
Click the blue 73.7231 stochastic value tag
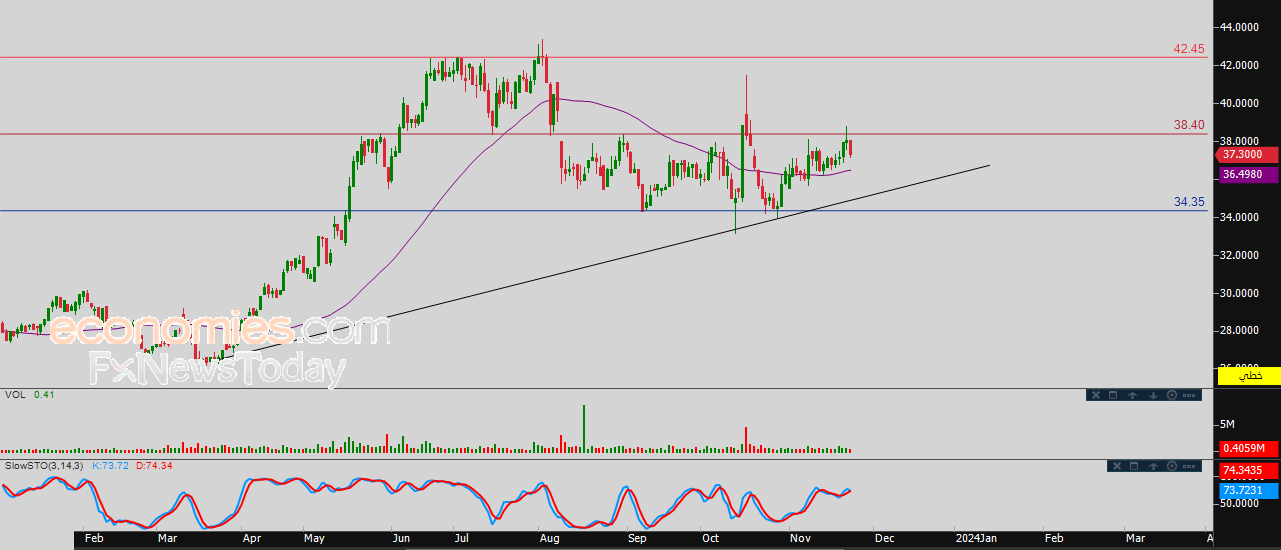click(x=1247, y=491)
